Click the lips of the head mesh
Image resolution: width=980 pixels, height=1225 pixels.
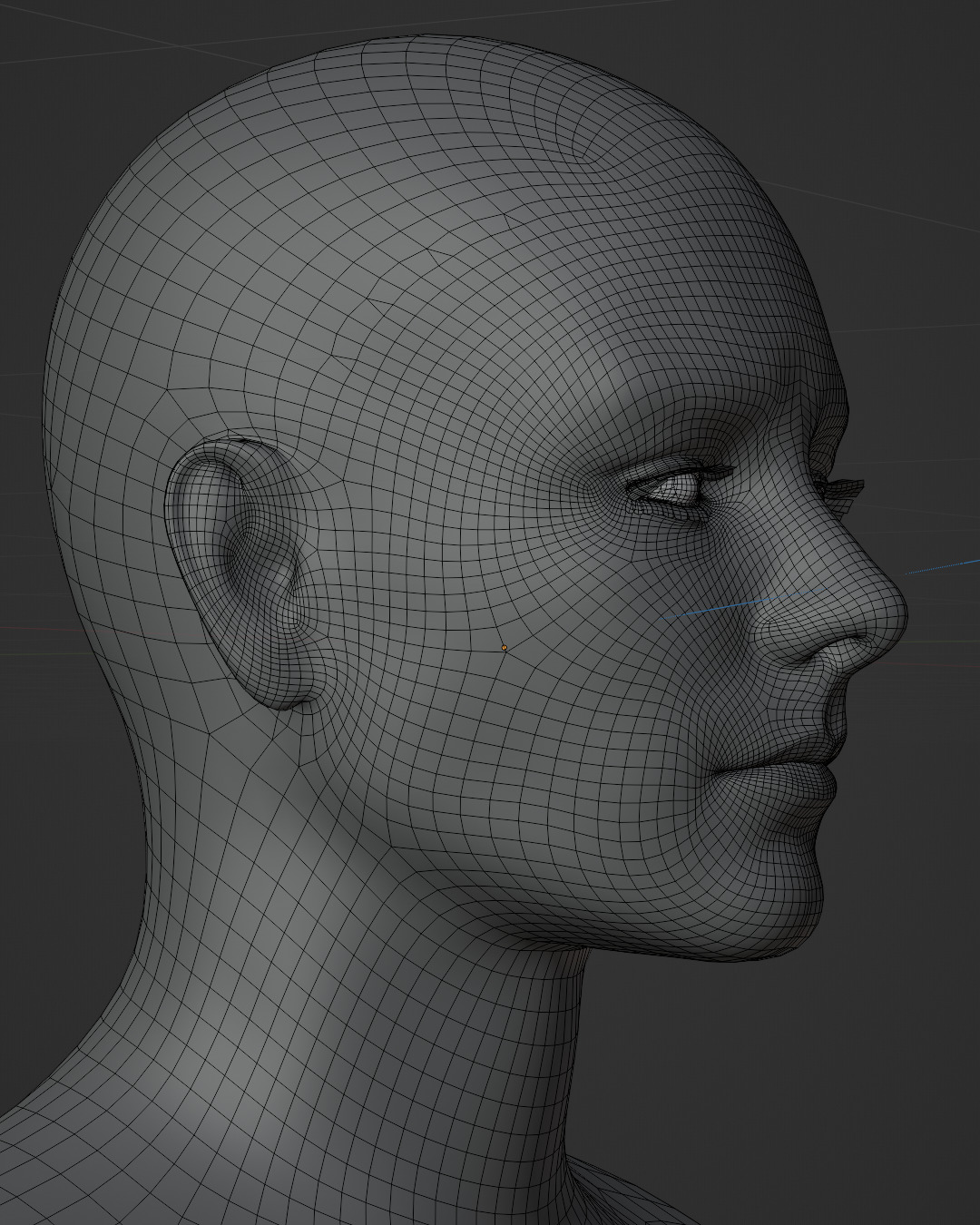782,768
